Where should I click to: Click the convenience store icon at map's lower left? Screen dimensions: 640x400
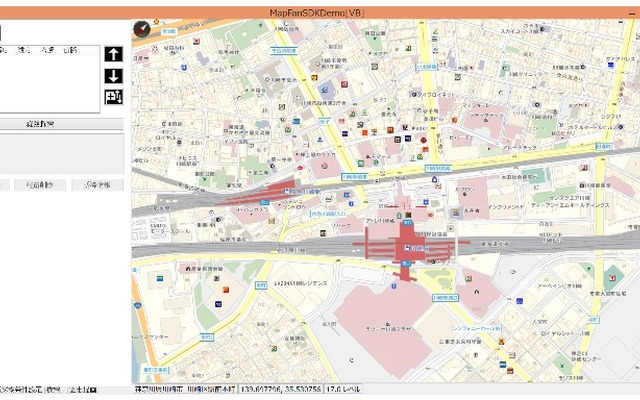coord(160,278)
